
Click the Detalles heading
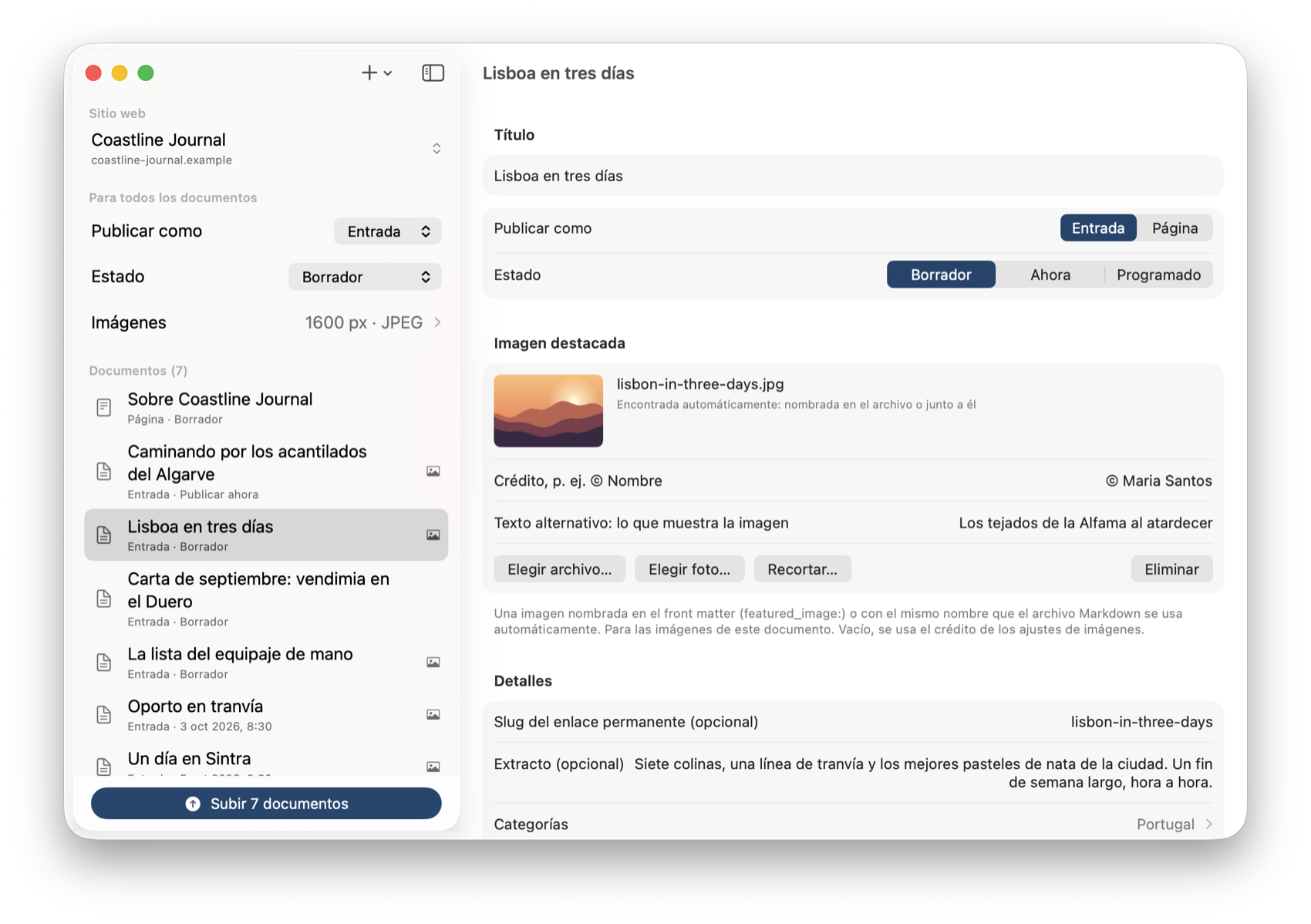[523, 681]
